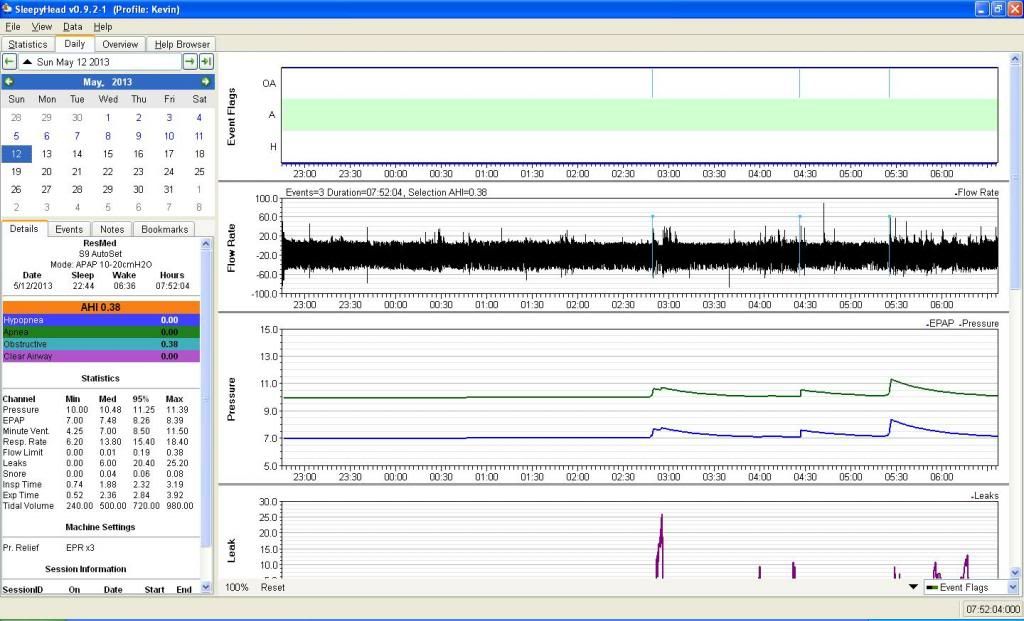Click 'Mode: APAP 10-20cmH2O' text

pos(101,264)
